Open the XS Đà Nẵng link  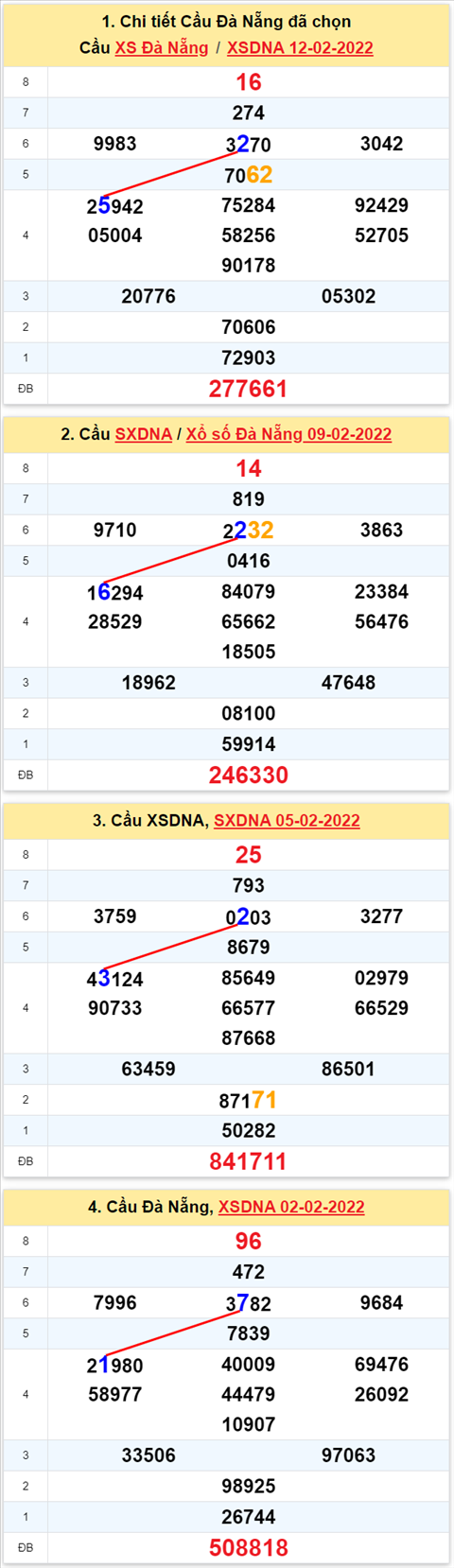162,47
